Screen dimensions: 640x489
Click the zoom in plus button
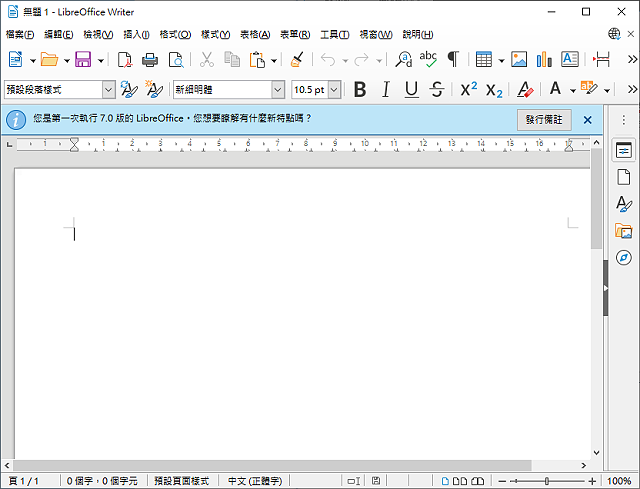(x=592, y=481)
